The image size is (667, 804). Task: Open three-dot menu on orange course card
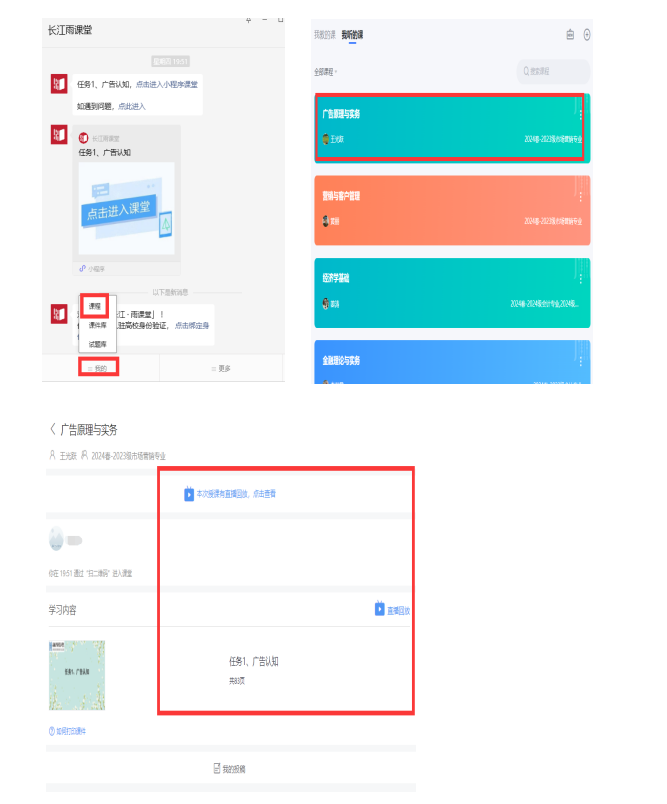point(580,196)
